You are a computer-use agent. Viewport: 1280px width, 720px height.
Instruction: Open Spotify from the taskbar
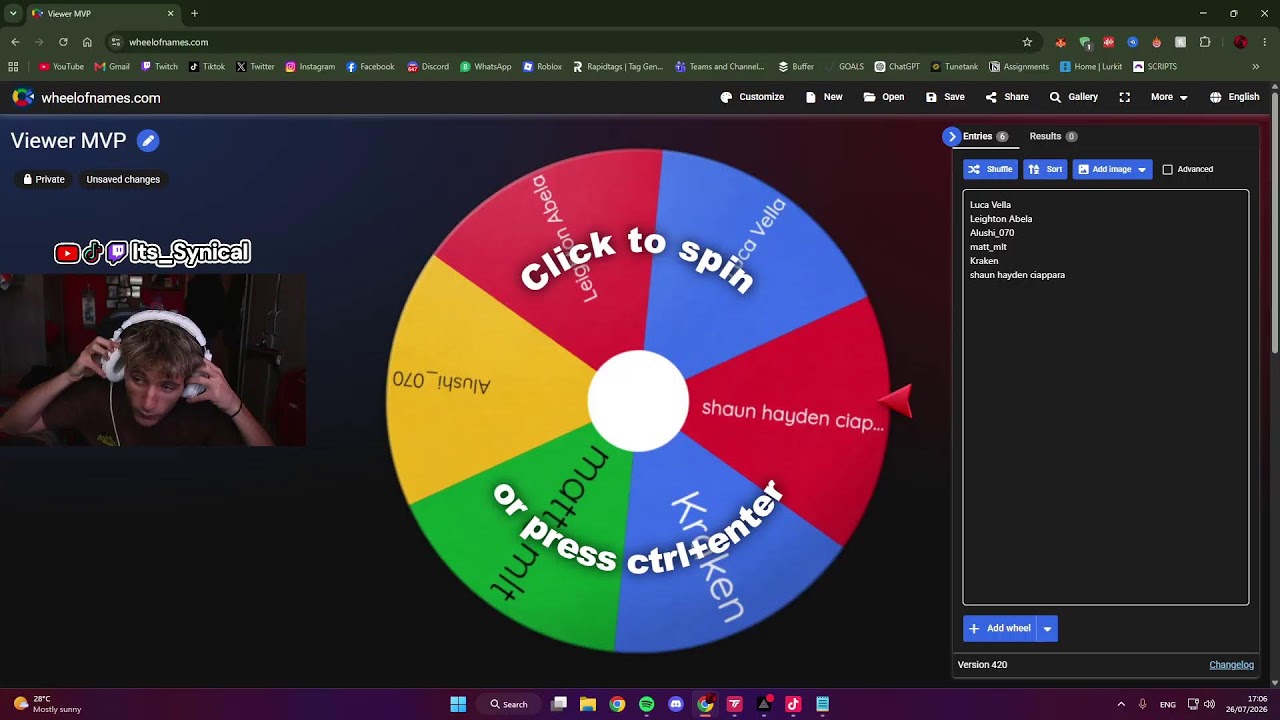(646, 704)
